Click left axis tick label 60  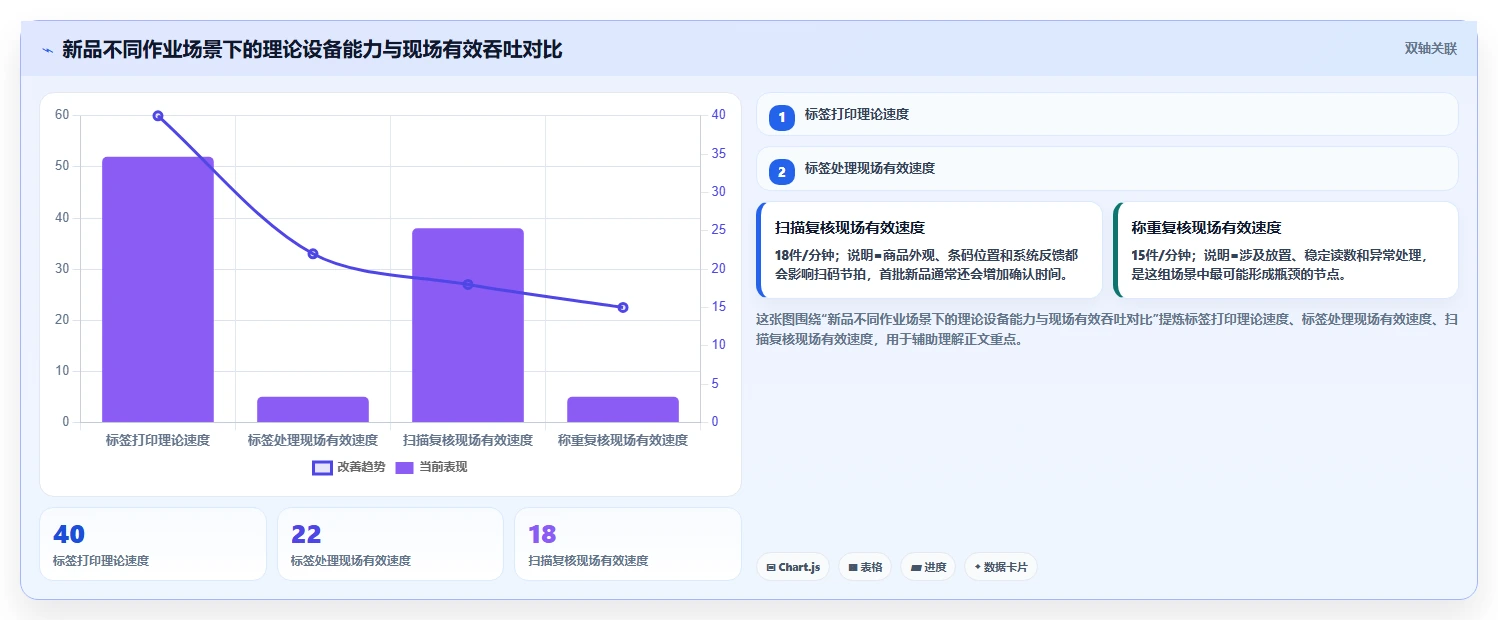coord(62,115)
